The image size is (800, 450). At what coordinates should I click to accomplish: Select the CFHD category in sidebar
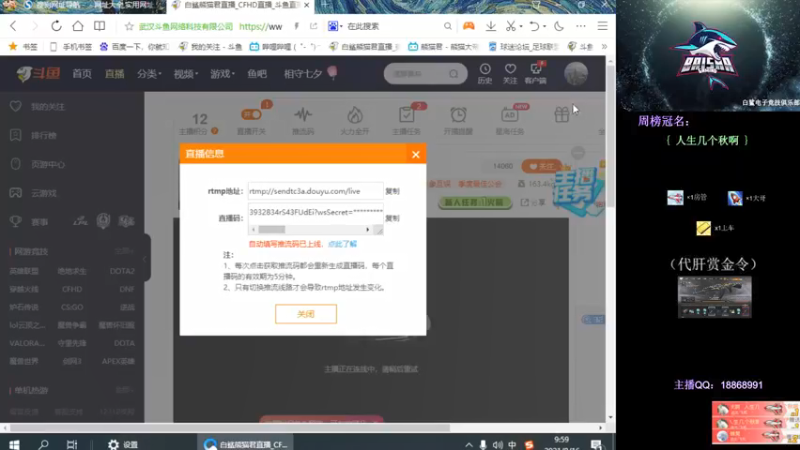tap(72, 289)
